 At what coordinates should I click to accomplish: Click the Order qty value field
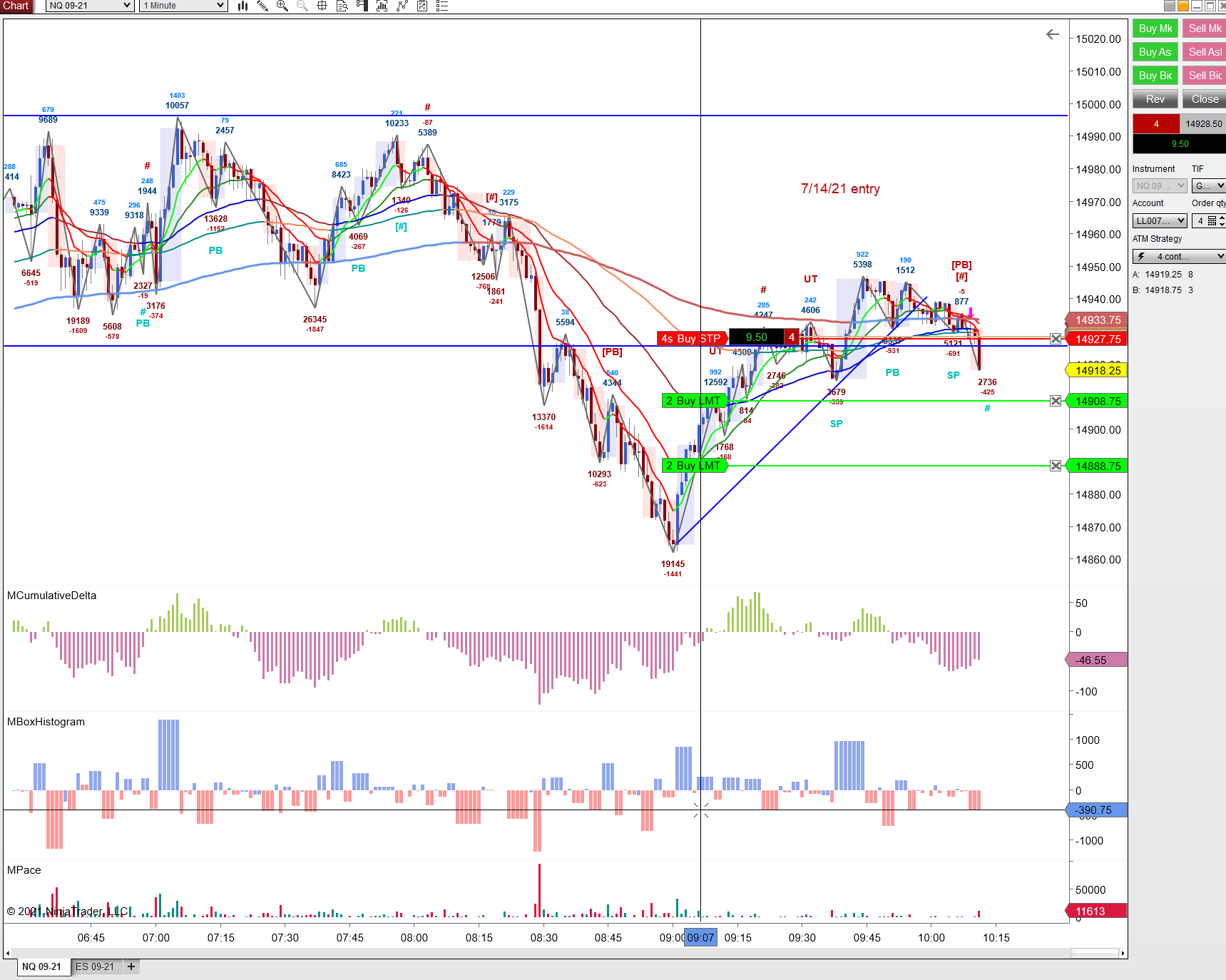tap(1200, 221)
